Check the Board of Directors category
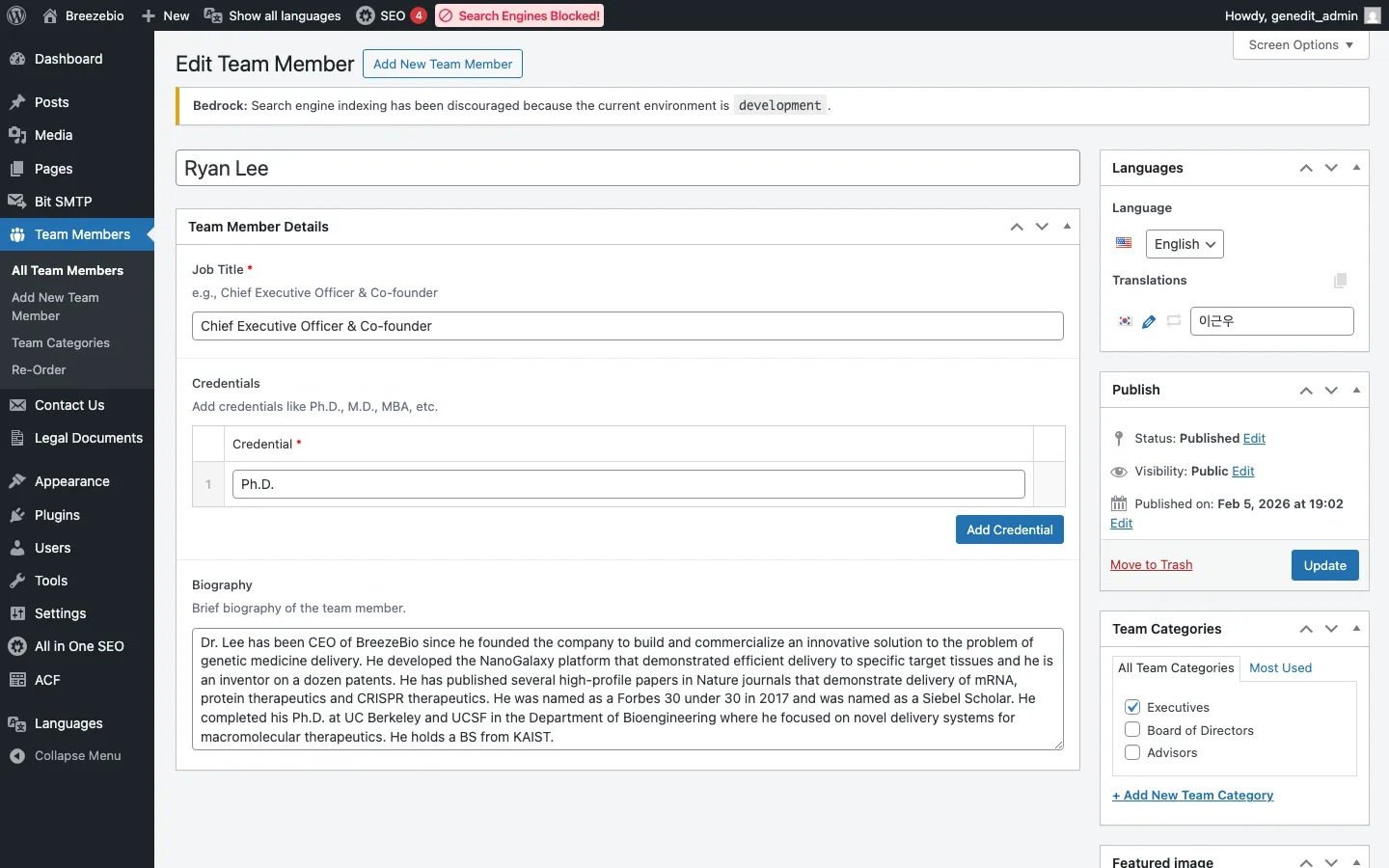1389x868 pixels. pos(1132,730)
